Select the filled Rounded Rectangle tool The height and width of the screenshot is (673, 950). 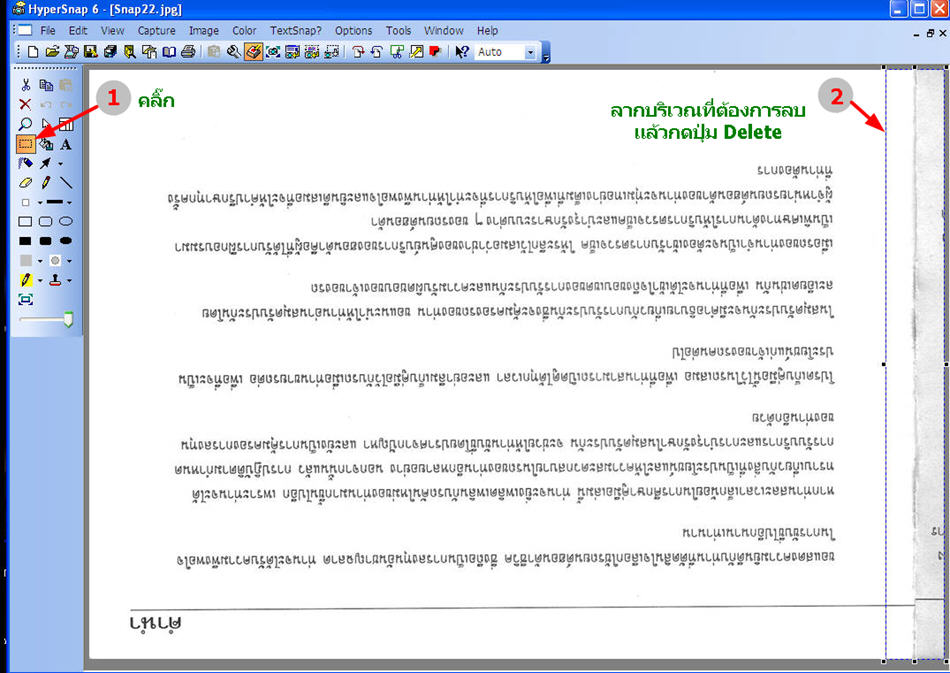pyautogui.click(x=45, y=241)
